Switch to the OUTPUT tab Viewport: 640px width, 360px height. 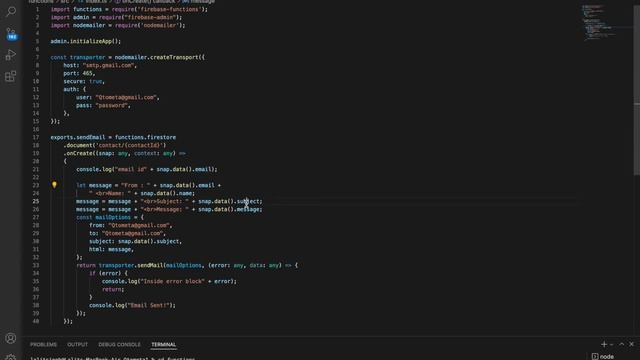coord(78,344)
